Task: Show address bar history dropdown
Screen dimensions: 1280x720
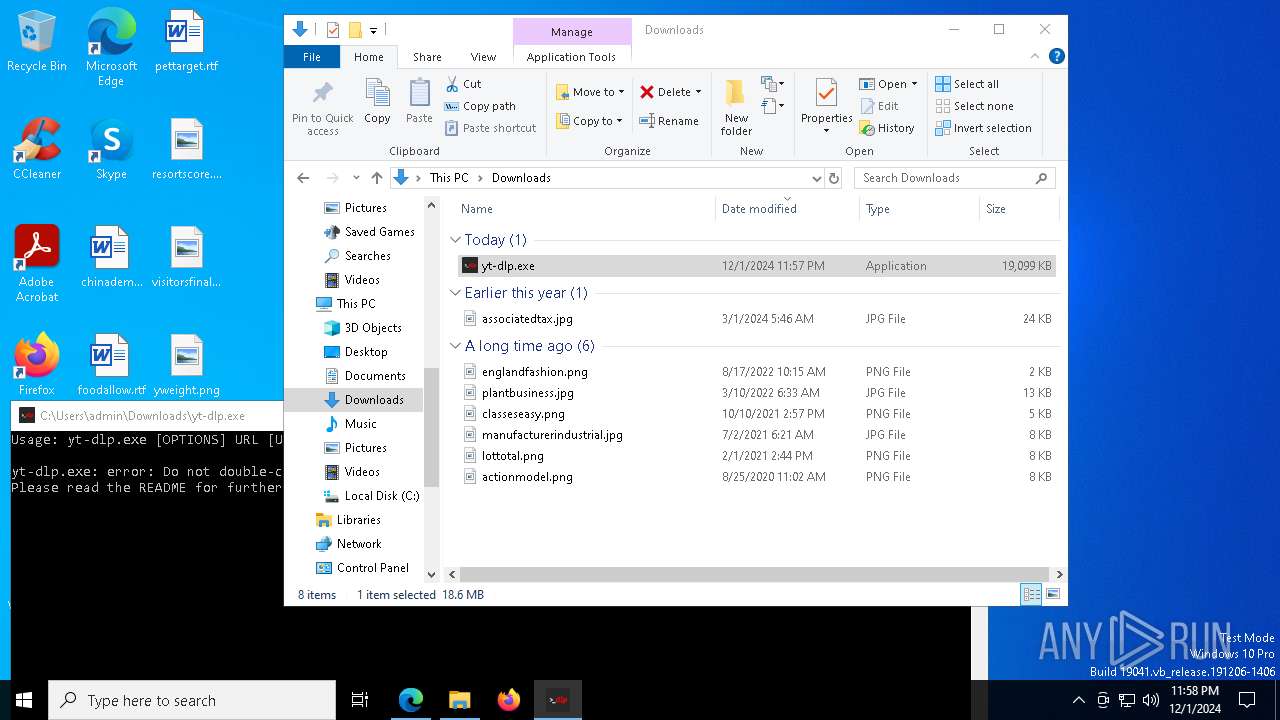Action: [816, 178]
